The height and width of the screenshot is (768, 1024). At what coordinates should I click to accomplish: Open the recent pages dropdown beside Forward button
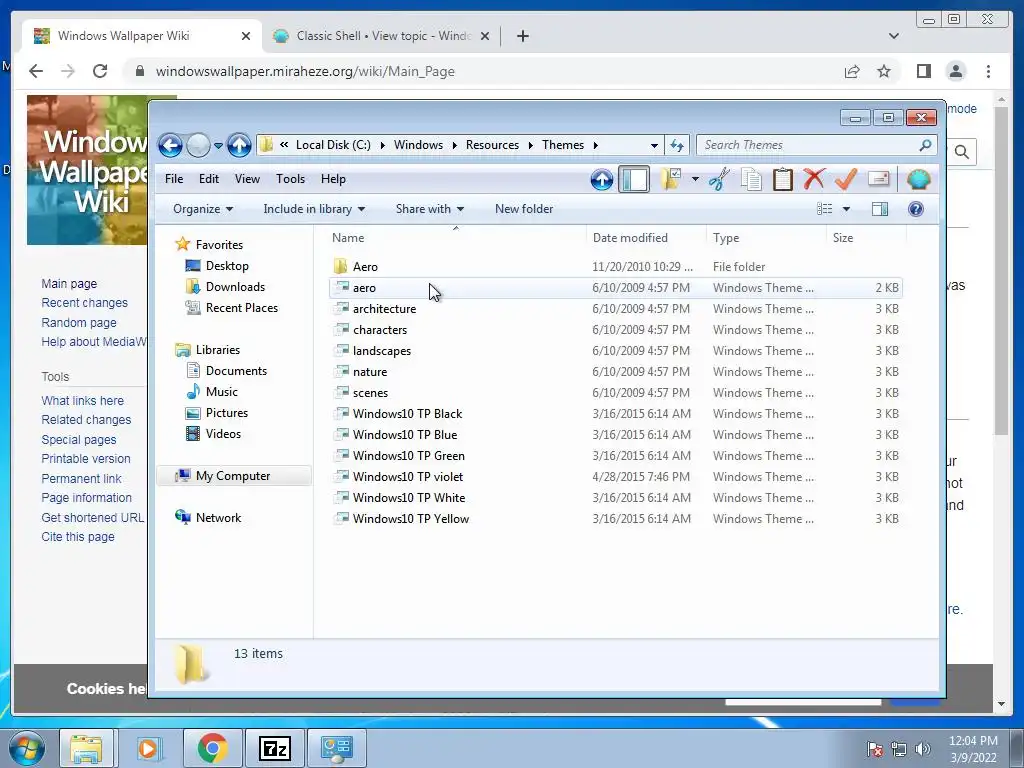point(218,146)
